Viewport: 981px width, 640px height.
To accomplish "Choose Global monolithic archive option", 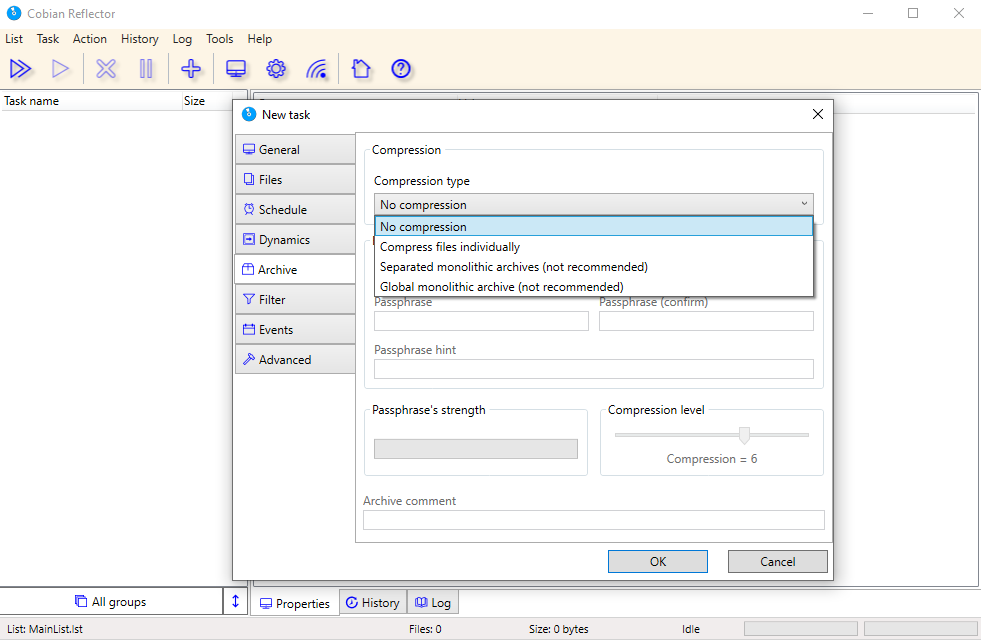I will pos(594,287).
